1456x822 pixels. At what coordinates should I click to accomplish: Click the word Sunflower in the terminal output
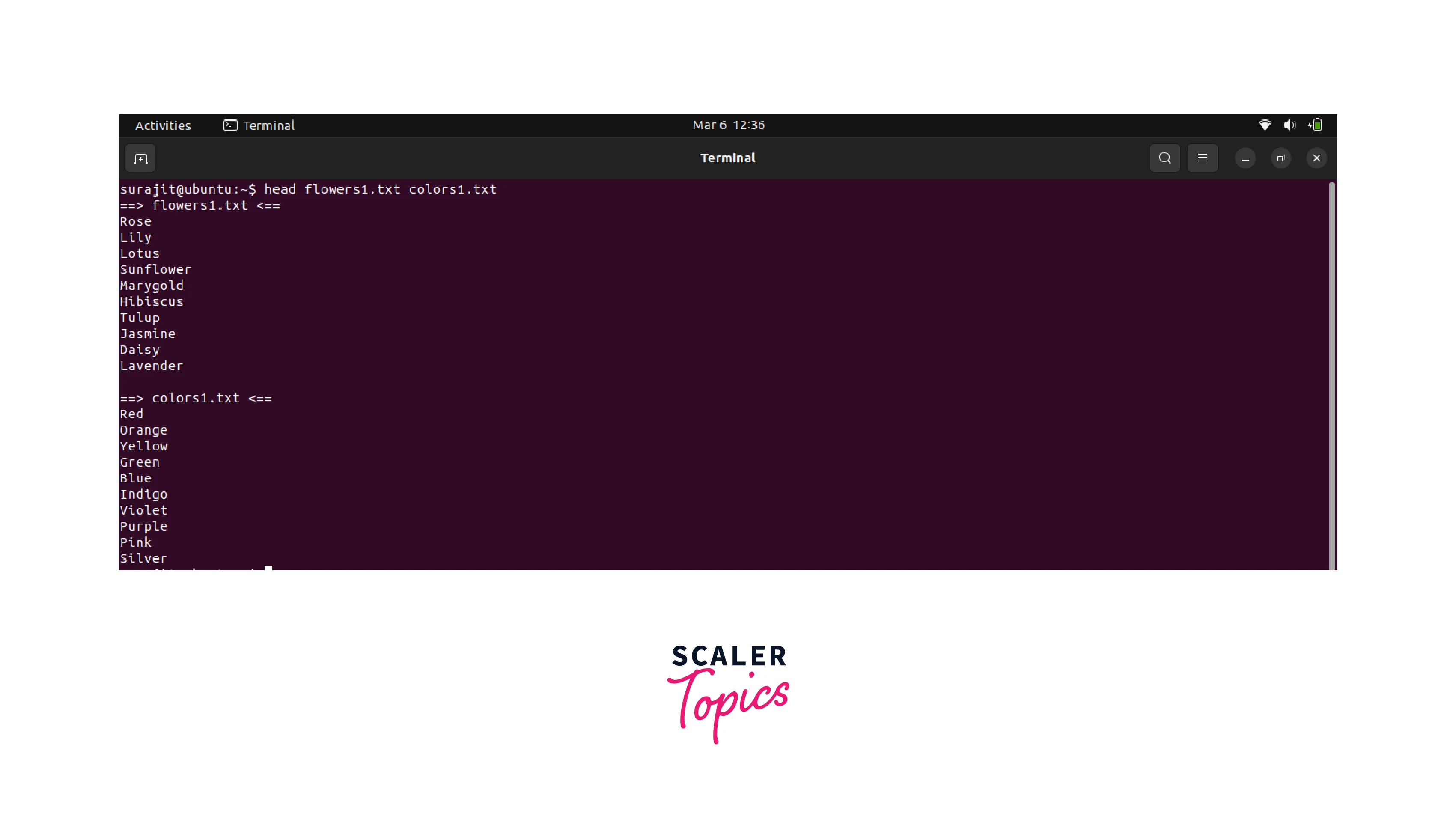(x=155, y=269)
